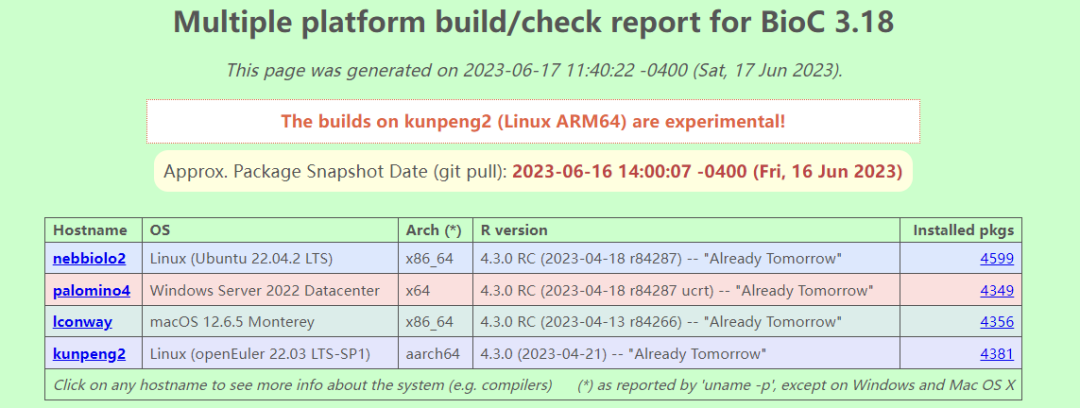Click the red kunpeng2 experimental builds notice
The width and height of the screenshot is (1080, 408).
tap(533, 121)
